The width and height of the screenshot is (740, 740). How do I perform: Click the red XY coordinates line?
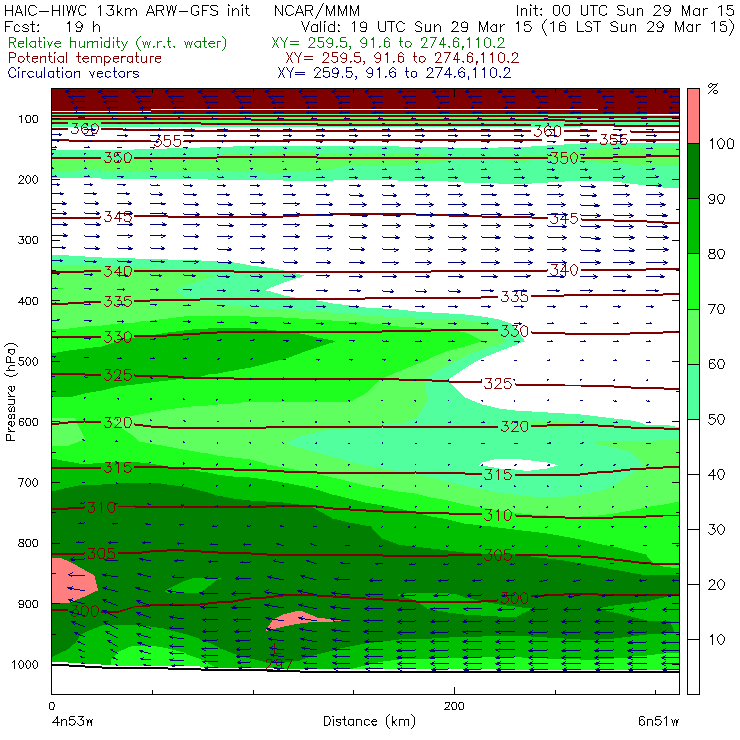point(402,58)
